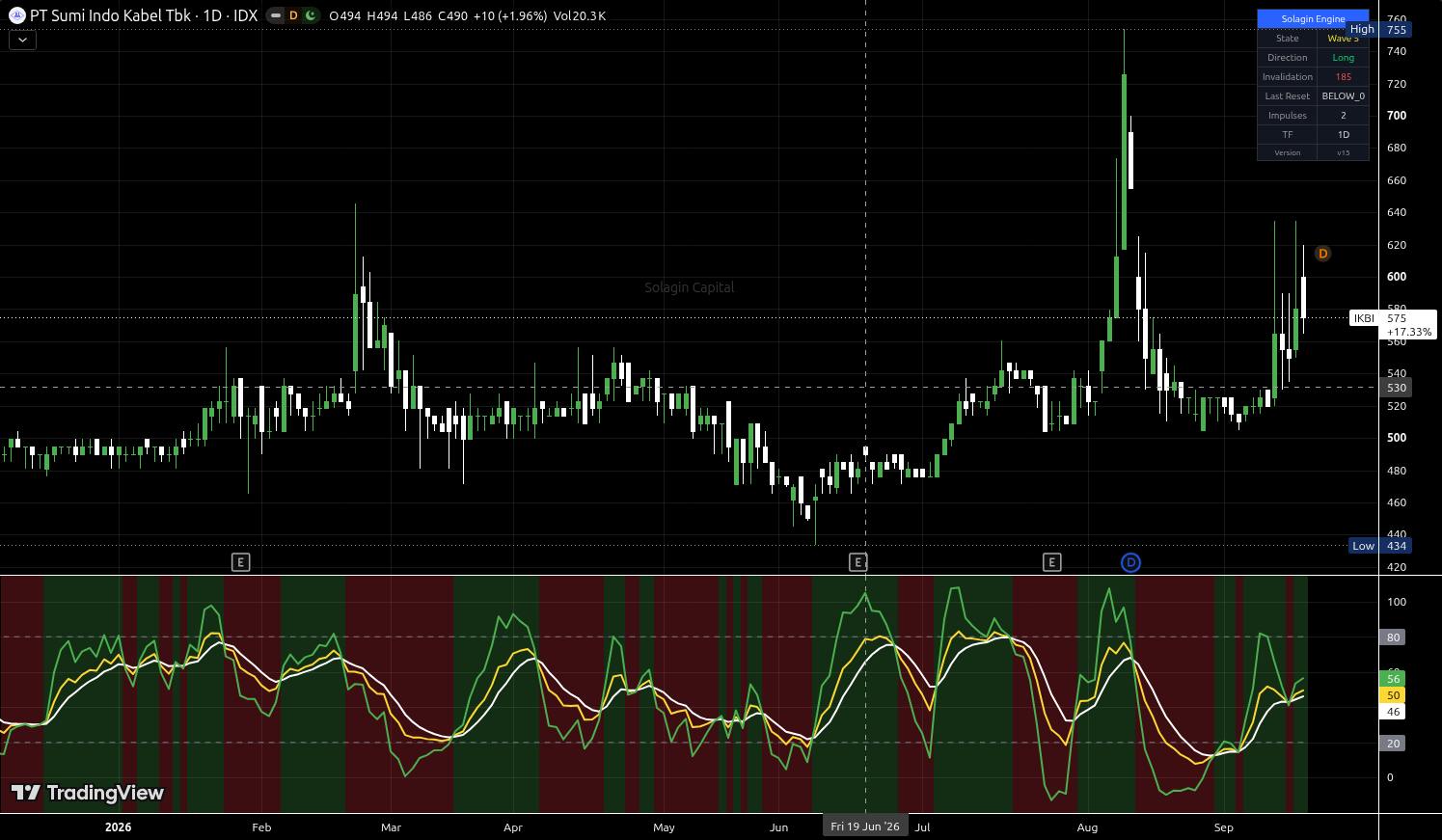Viewport: 1442px width, 840px height.
Task: Click the Low 434 price label
Action: (x=1380, y=546)
